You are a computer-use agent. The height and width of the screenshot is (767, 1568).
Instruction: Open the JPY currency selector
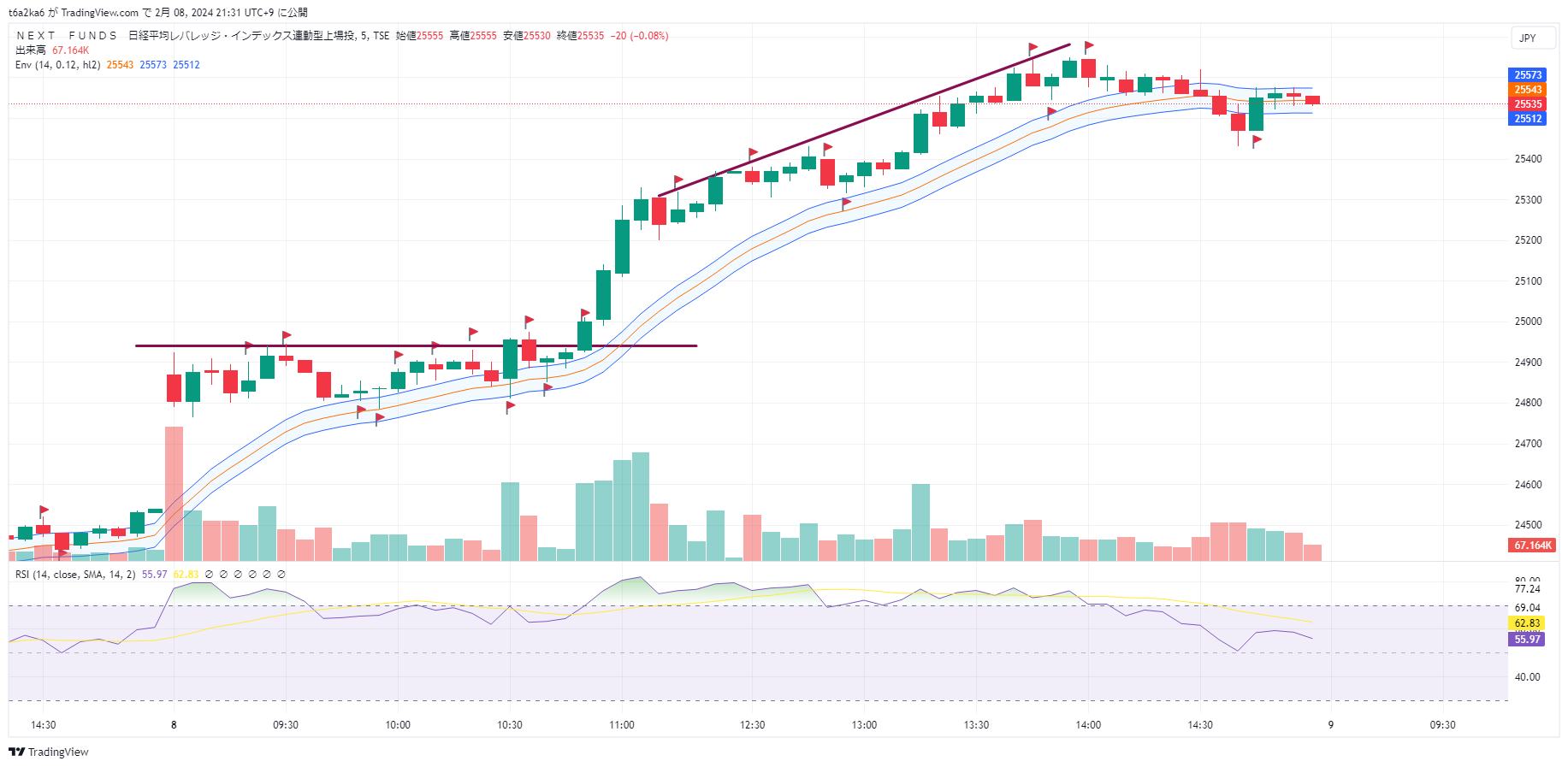click(1528, 38)
